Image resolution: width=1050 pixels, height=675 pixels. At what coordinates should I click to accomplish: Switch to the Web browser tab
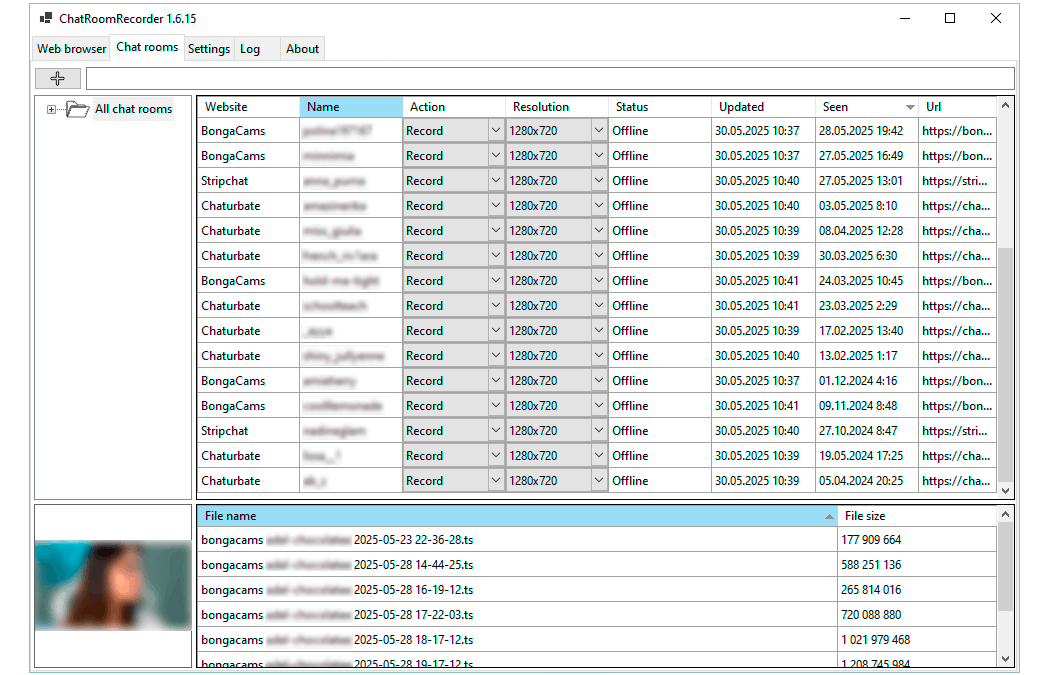(x=71, y=48)
